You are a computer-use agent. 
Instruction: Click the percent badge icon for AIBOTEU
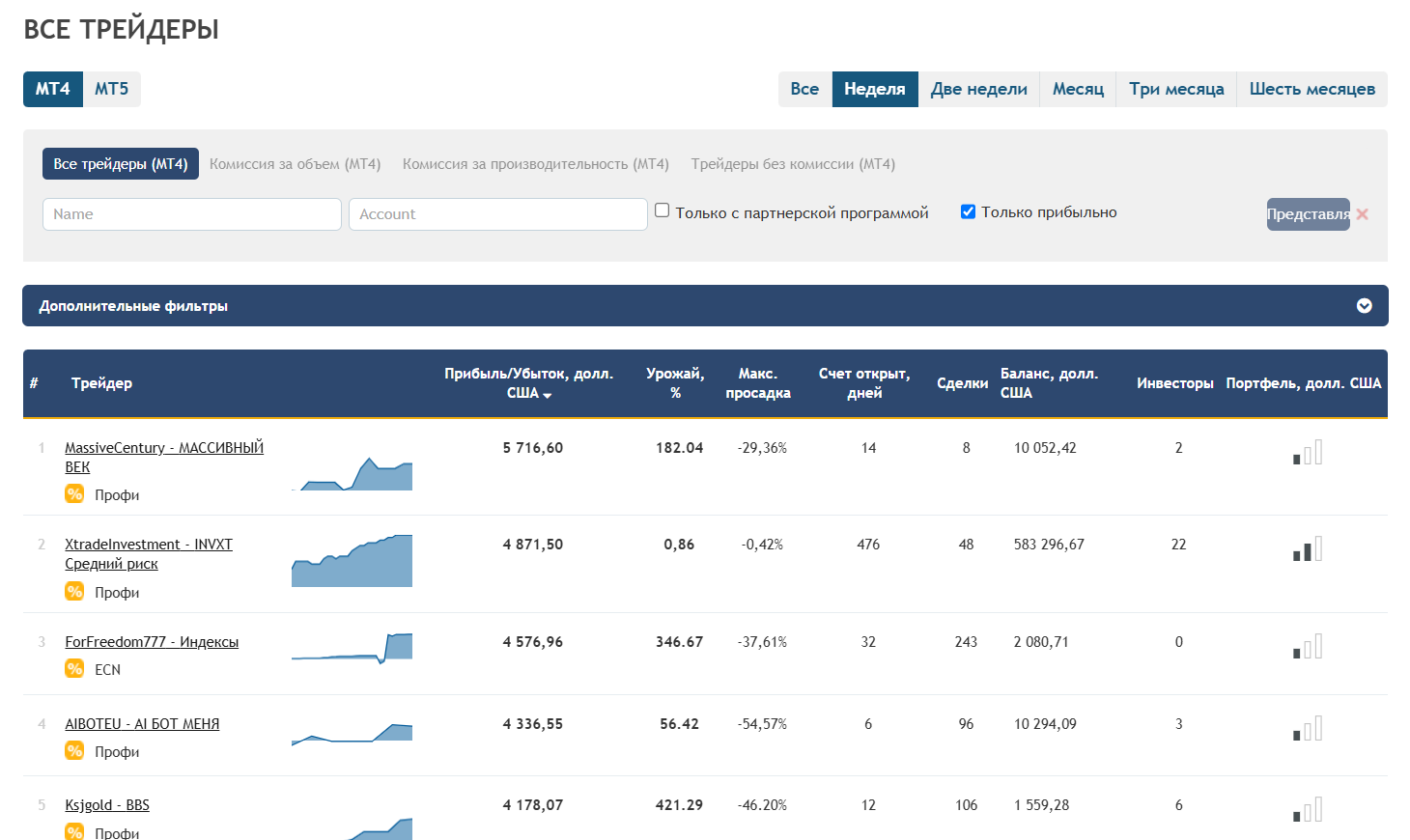point(74,750)
